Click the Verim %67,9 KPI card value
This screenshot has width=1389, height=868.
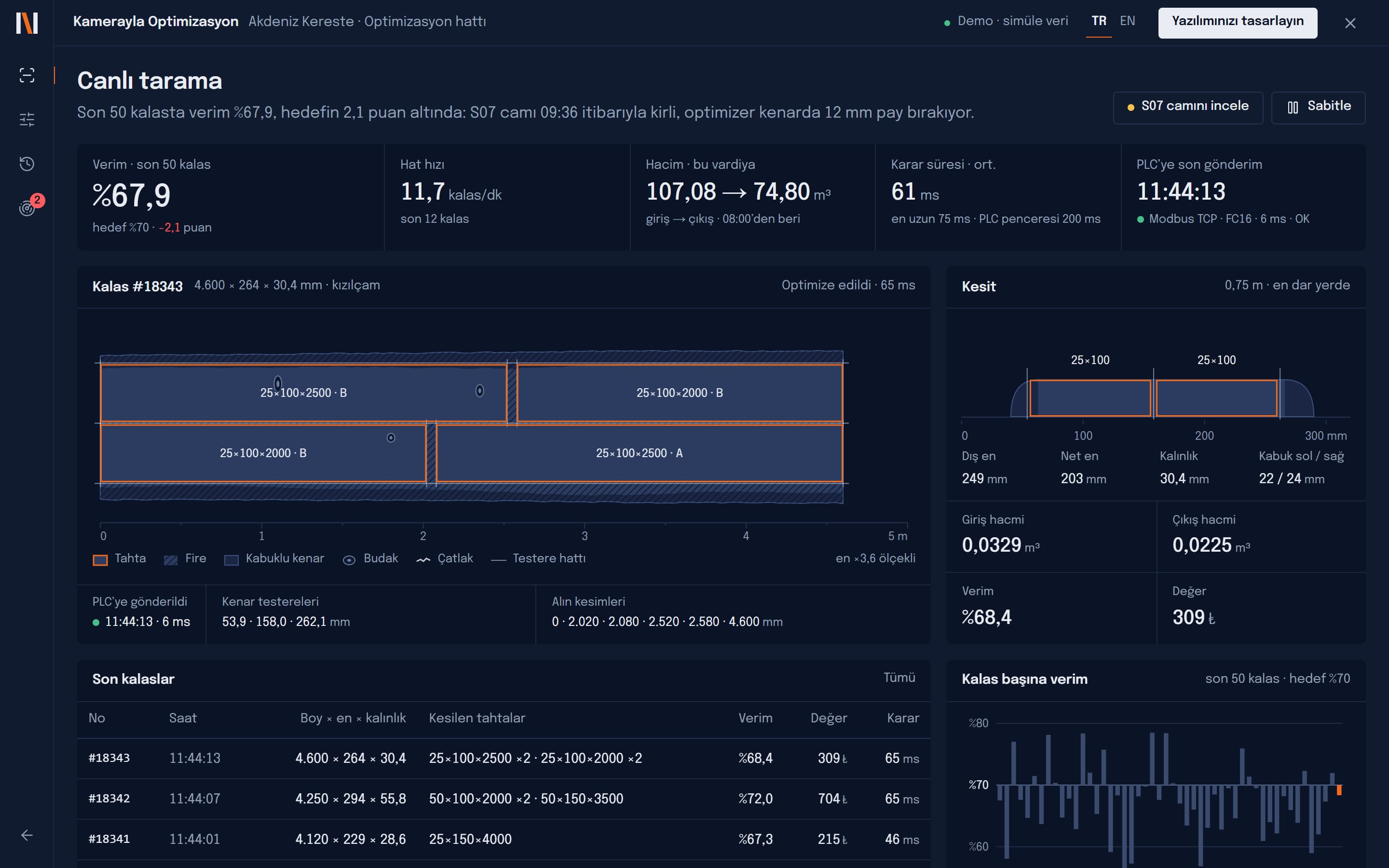132,195
